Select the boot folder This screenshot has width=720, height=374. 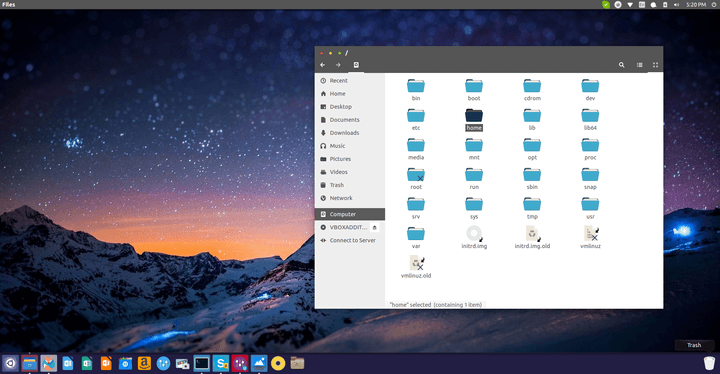pyautogui.click(x=474, y=90)
